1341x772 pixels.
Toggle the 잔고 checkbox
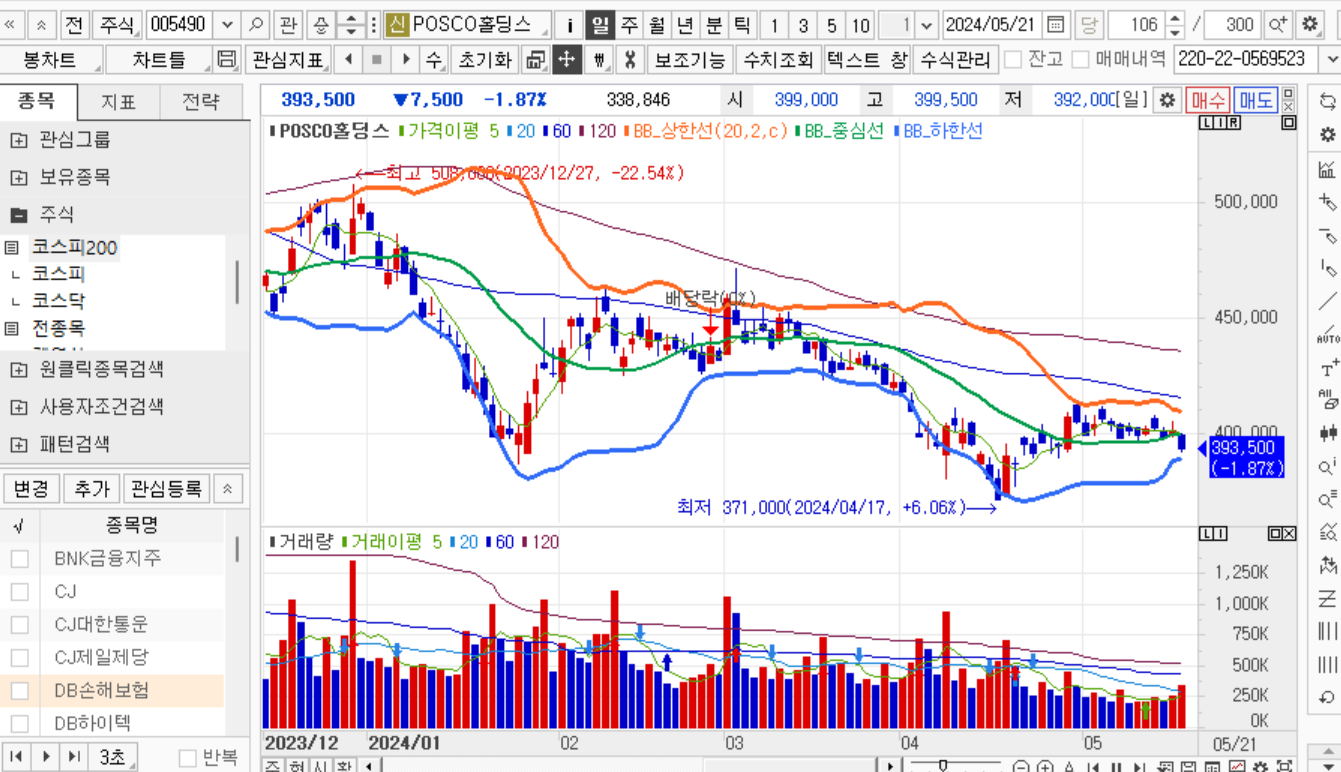[1013, 60]
